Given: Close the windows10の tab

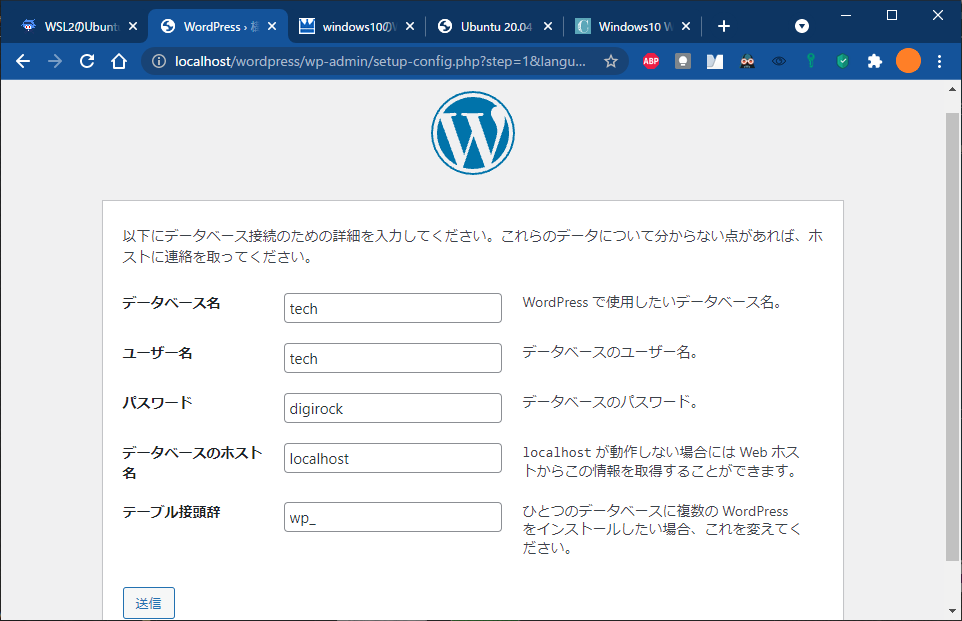Looking at the screenshot, I should [x=410, y=26].
